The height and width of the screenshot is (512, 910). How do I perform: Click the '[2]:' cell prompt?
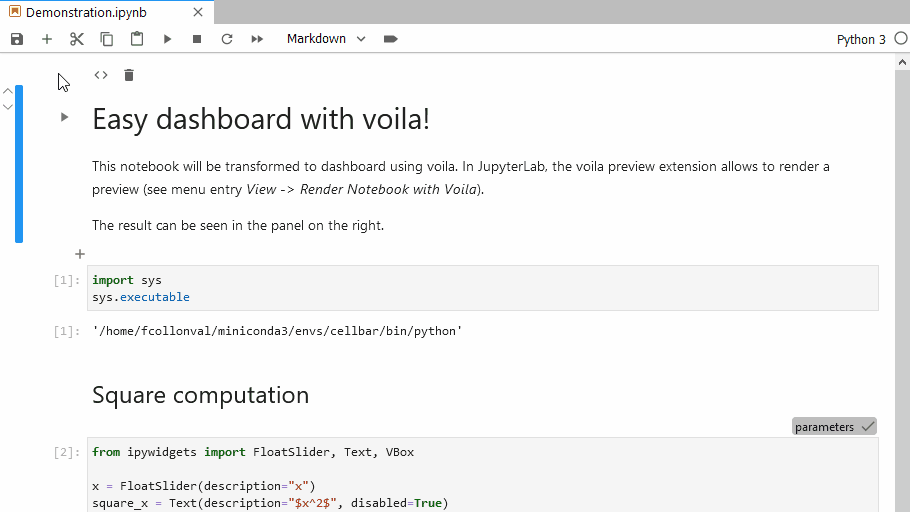[67, 452]
